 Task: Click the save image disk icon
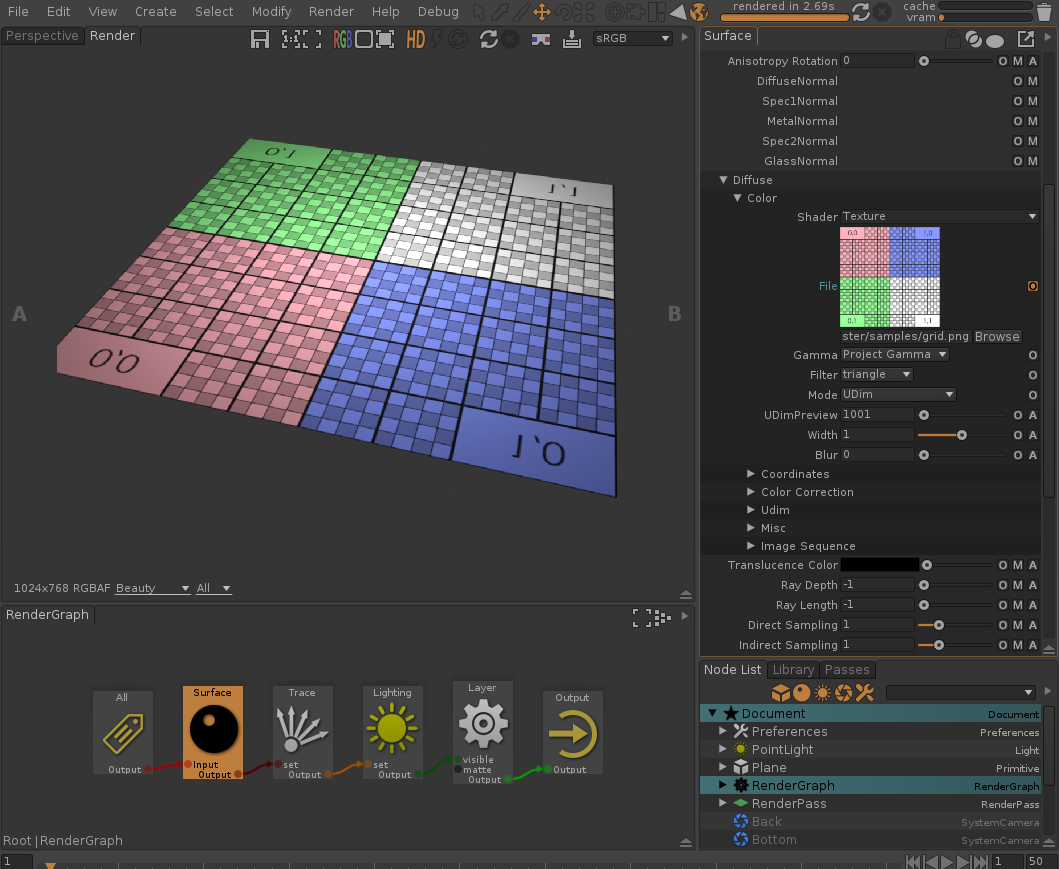coord(260,39)
